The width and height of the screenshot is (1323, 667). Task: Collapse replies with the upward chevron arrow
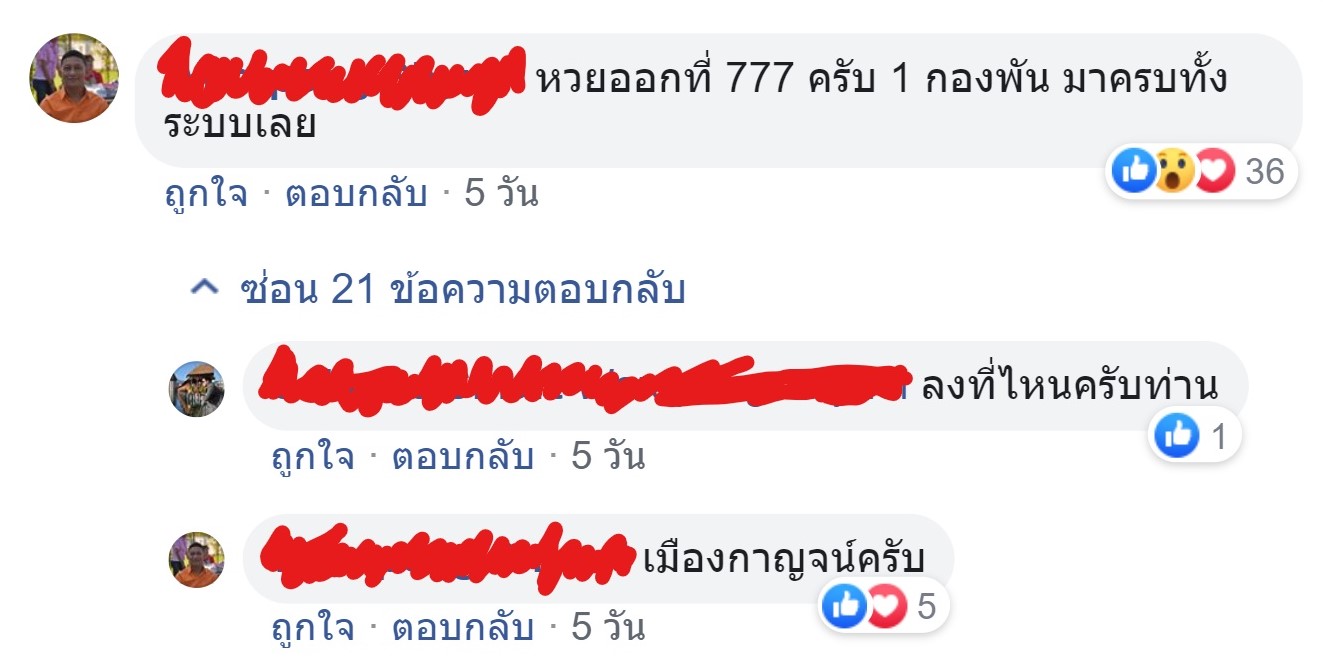point(204,290)
